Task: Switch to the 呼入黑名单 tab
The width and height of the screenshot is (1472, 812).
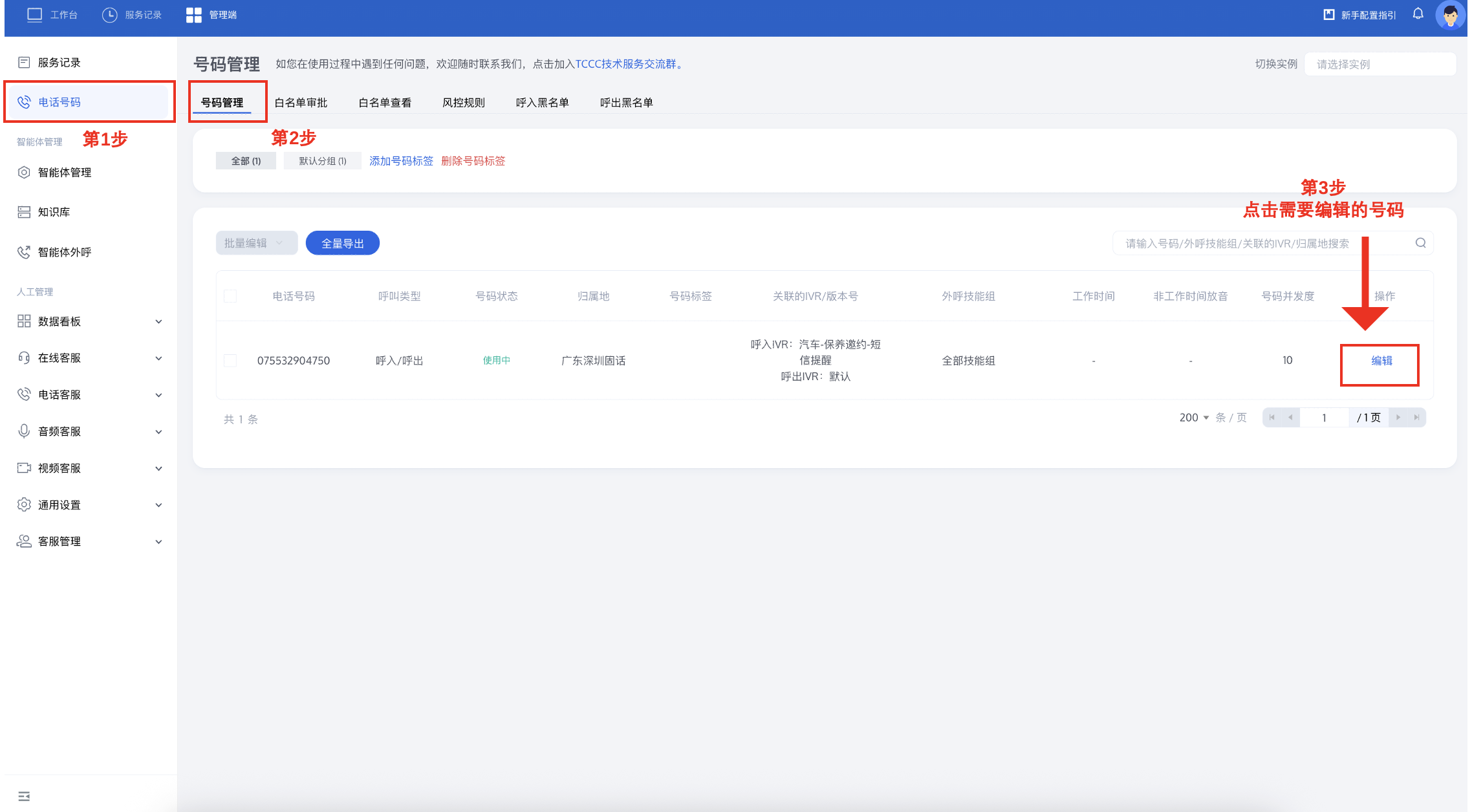Action: coord(542,103)
